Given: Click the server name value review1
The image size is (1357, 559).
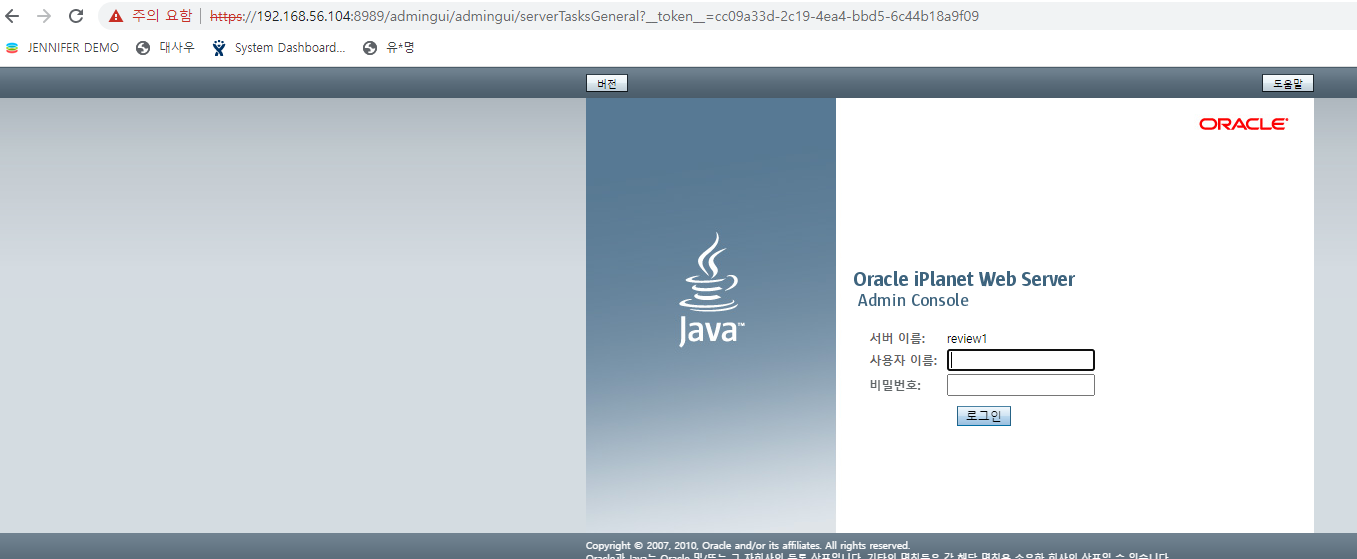Looking at the screenshot, I should coord(967,339).
